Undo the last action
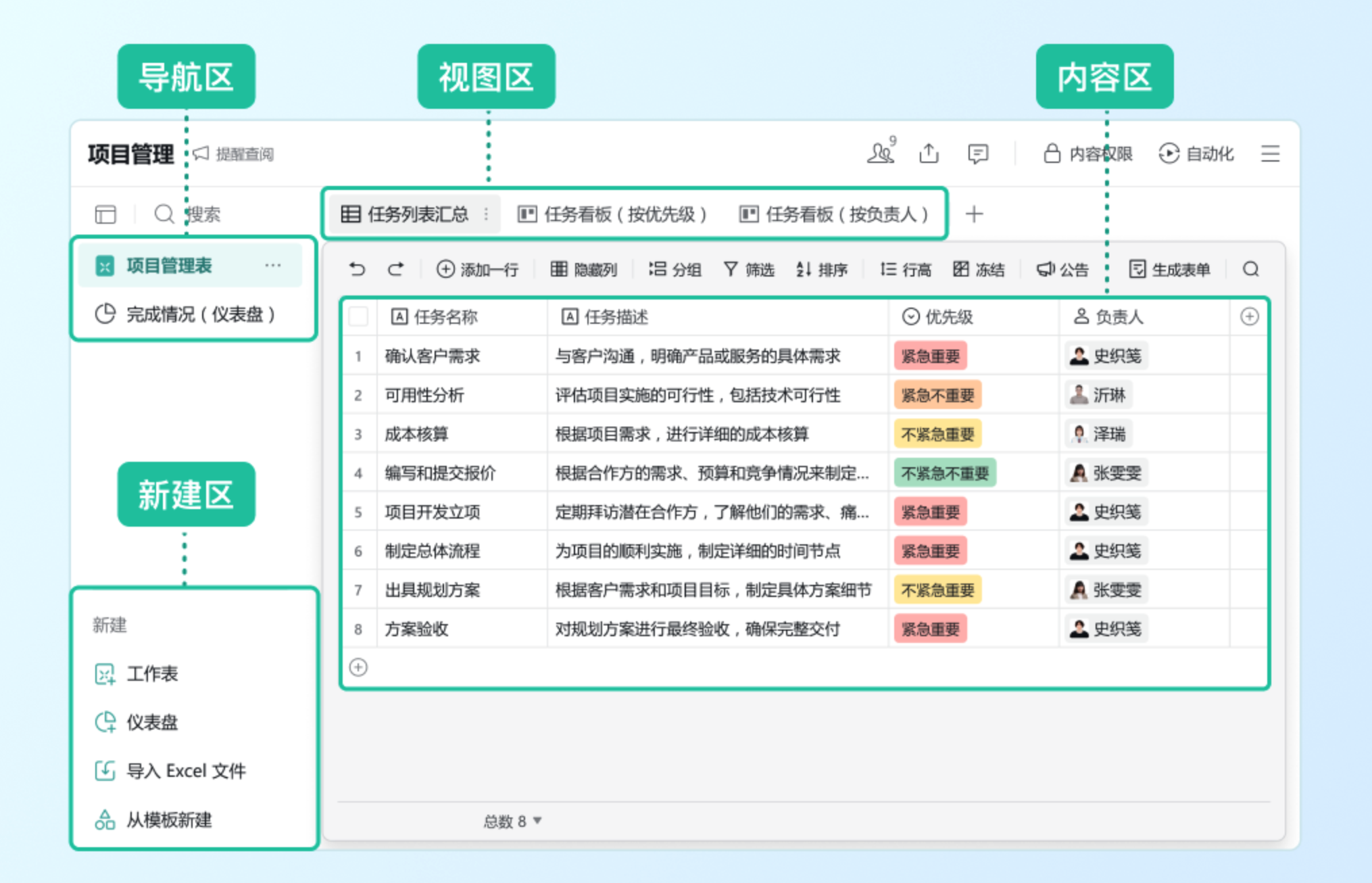 pos(357,268)
